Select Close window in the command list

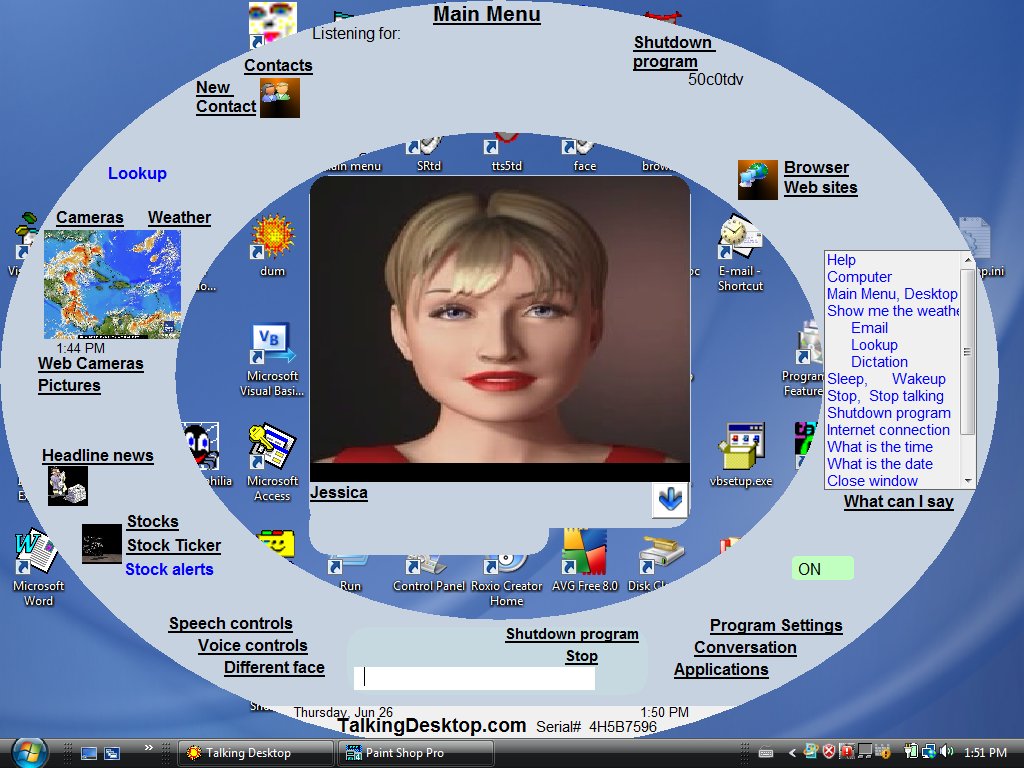pos(872,481)
